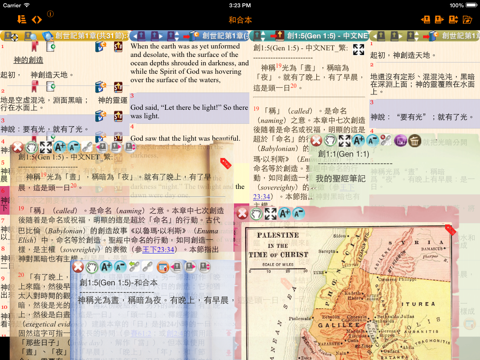Tap the right-arrow panel icon in top-right toolbar
This screenshot has width=480, height=360.
coord(439,20)
